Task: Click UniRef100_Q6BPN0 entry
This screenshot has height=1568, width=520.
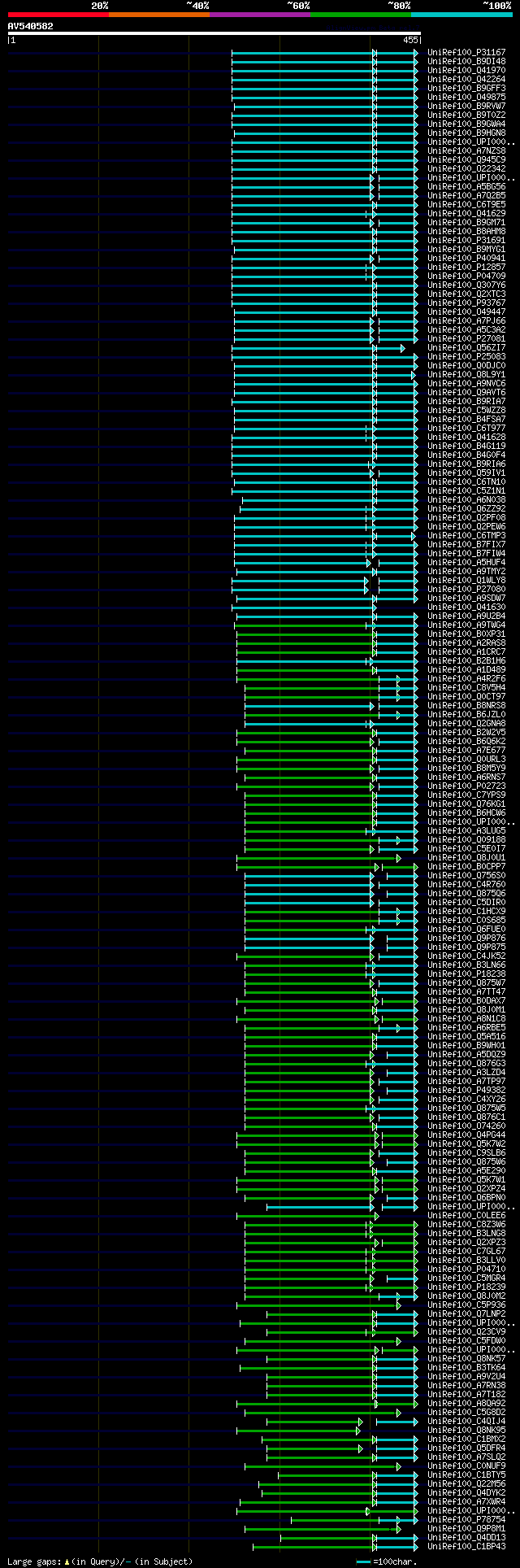Action: click(466, 1197)
